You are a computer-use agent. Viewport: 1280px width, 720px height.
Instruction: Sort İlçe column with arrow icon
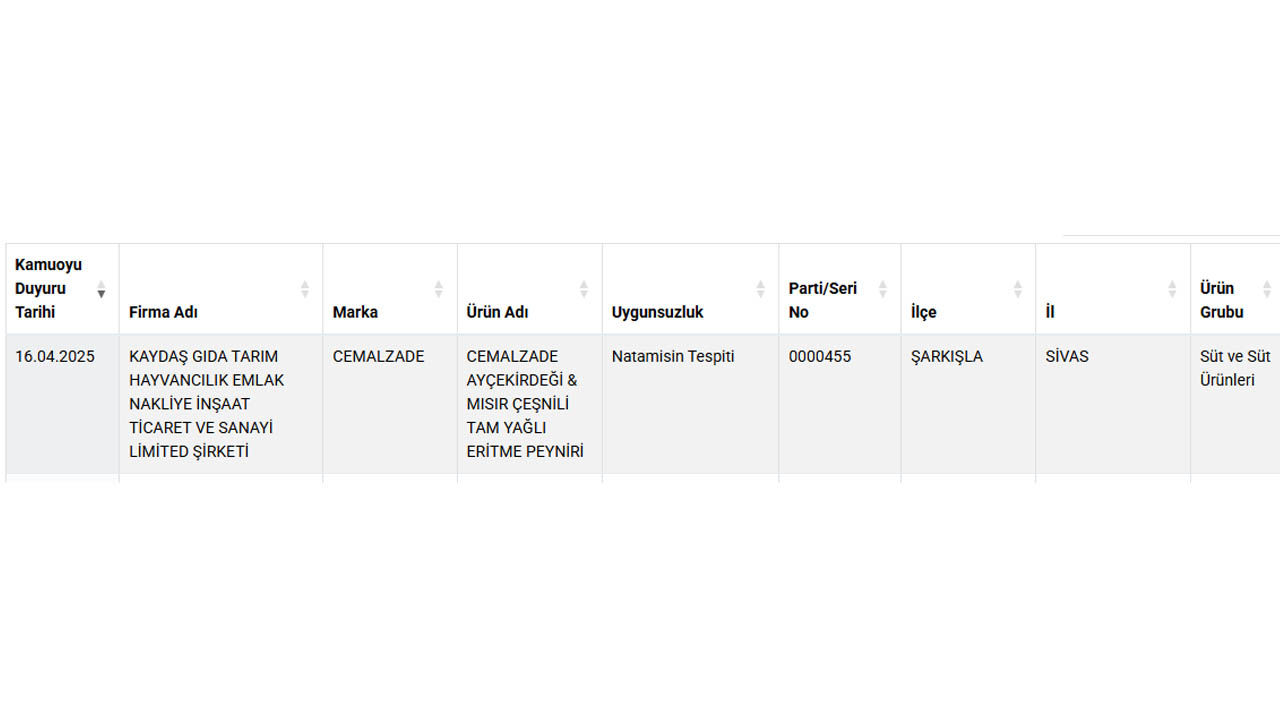1018,289
